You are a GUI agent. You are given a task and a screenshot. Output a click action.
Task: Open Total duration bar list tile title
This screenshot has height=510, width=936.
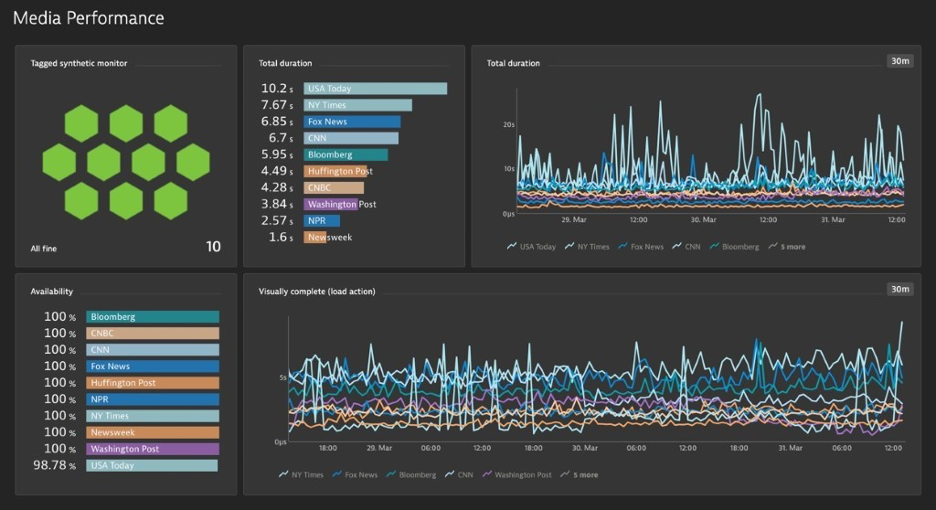(x=285, y=63)
